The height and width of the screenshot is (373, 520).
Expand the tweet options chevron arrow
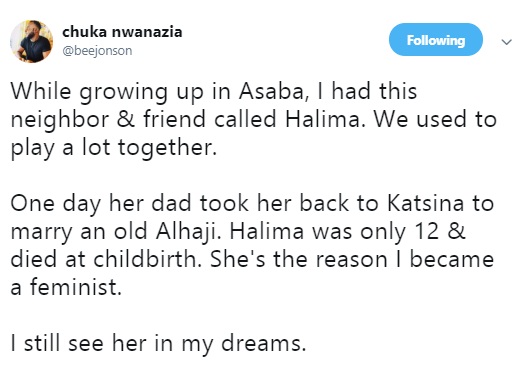[507, 42]
